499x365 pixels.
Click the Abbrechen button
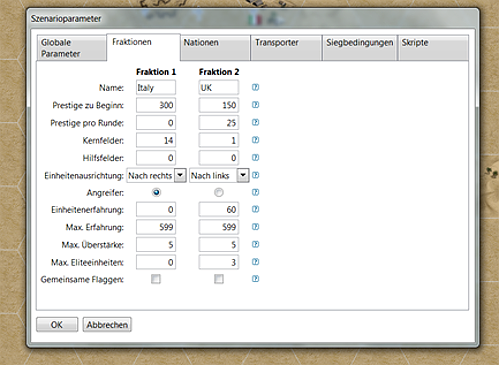coord(107,325)
